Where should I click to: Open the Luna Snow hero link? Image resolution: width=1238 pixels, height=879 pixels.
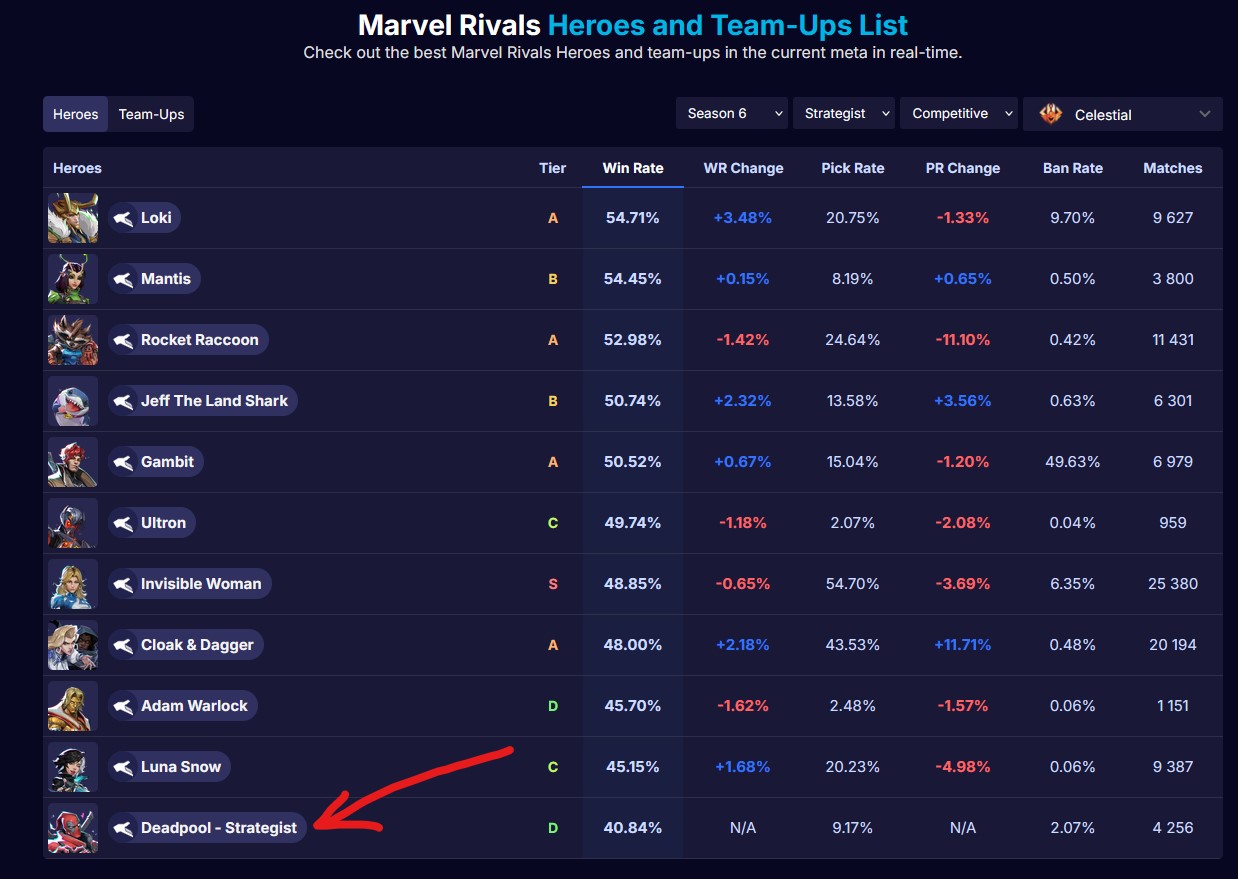(x=169, y=767)
